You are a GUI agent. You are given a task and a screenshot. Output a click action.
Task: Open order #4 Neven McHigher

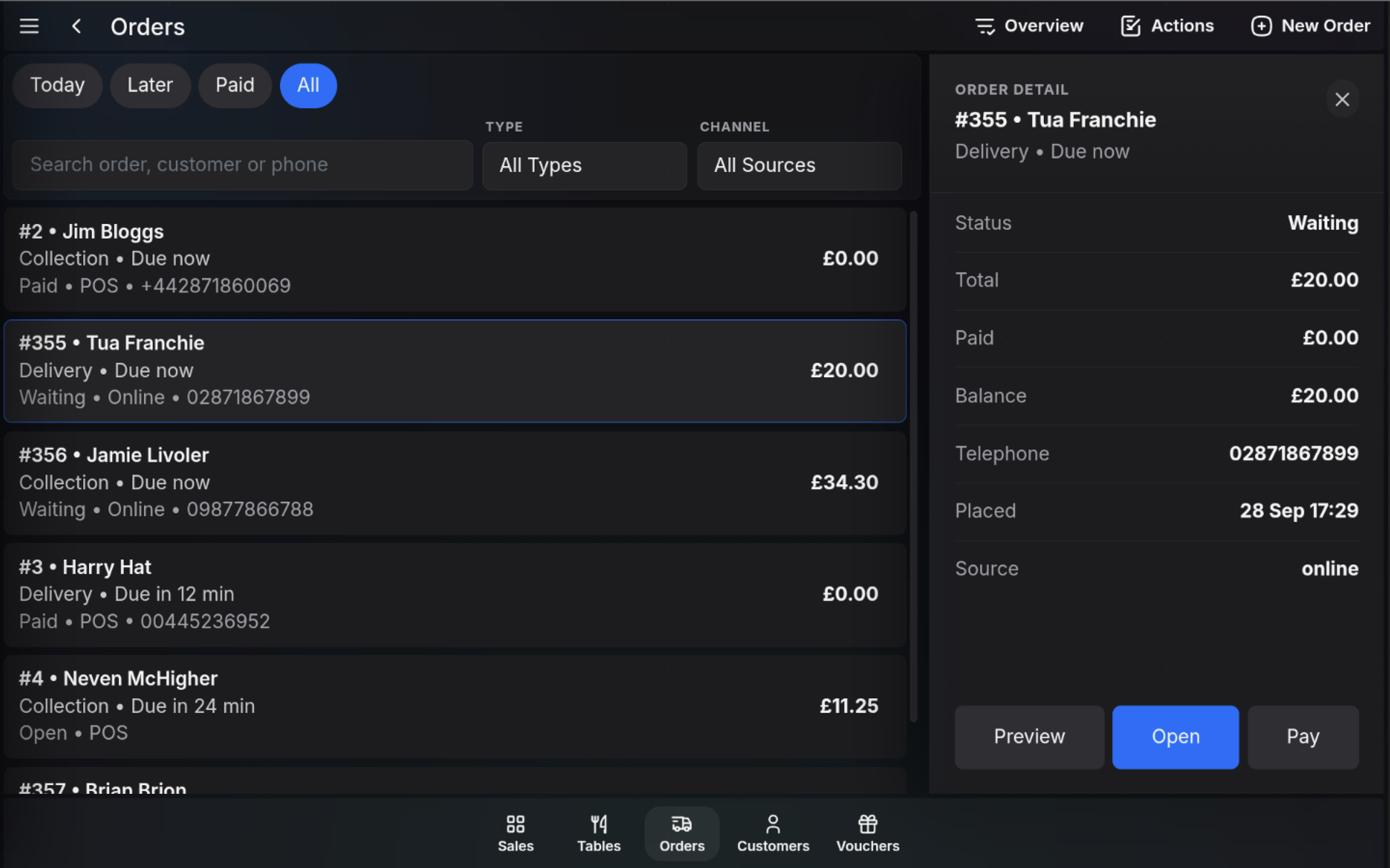click(455, 707)
